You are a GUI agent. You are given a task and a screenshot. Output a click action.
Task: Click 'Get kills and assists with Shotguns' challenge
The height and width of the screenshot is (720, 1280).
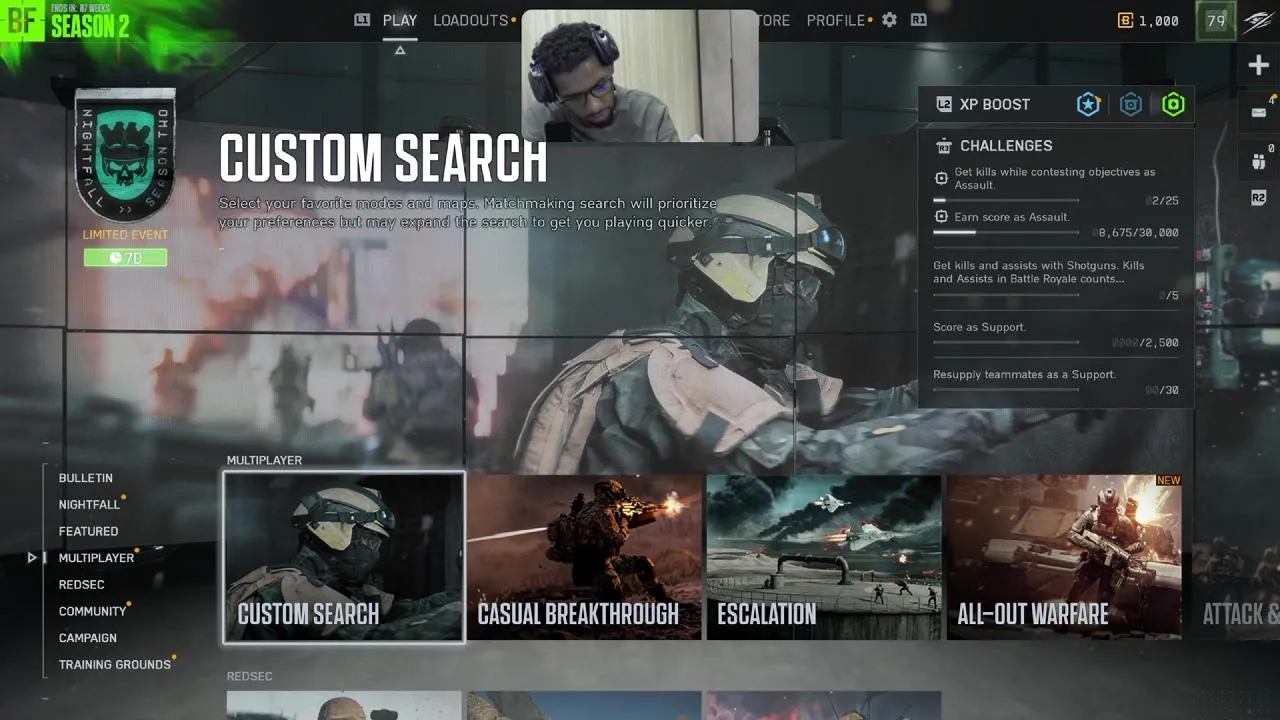click(x=1039, y=272)
